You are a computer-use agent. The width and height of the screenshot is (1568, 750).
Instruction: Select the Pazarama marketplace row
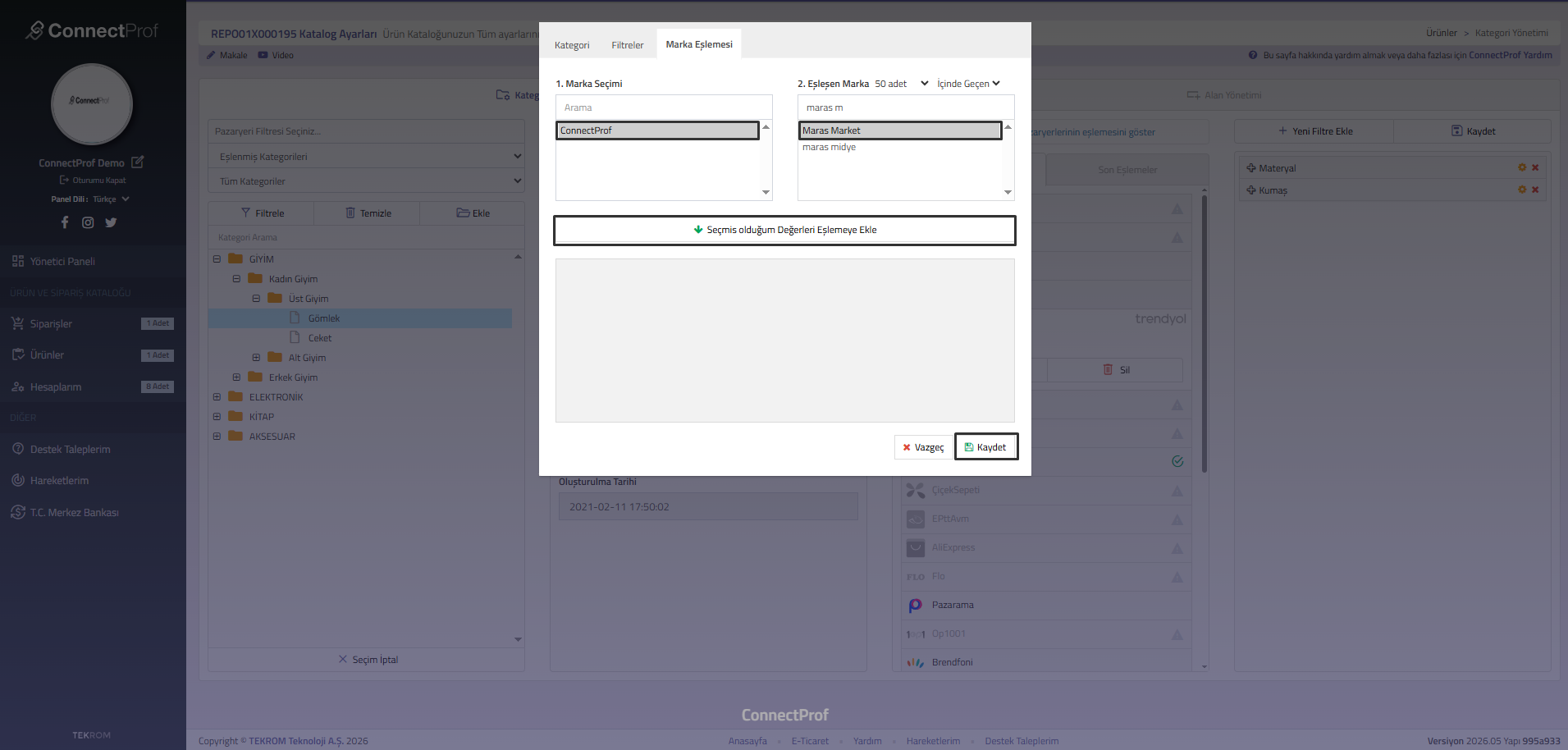click(1046, 605)
